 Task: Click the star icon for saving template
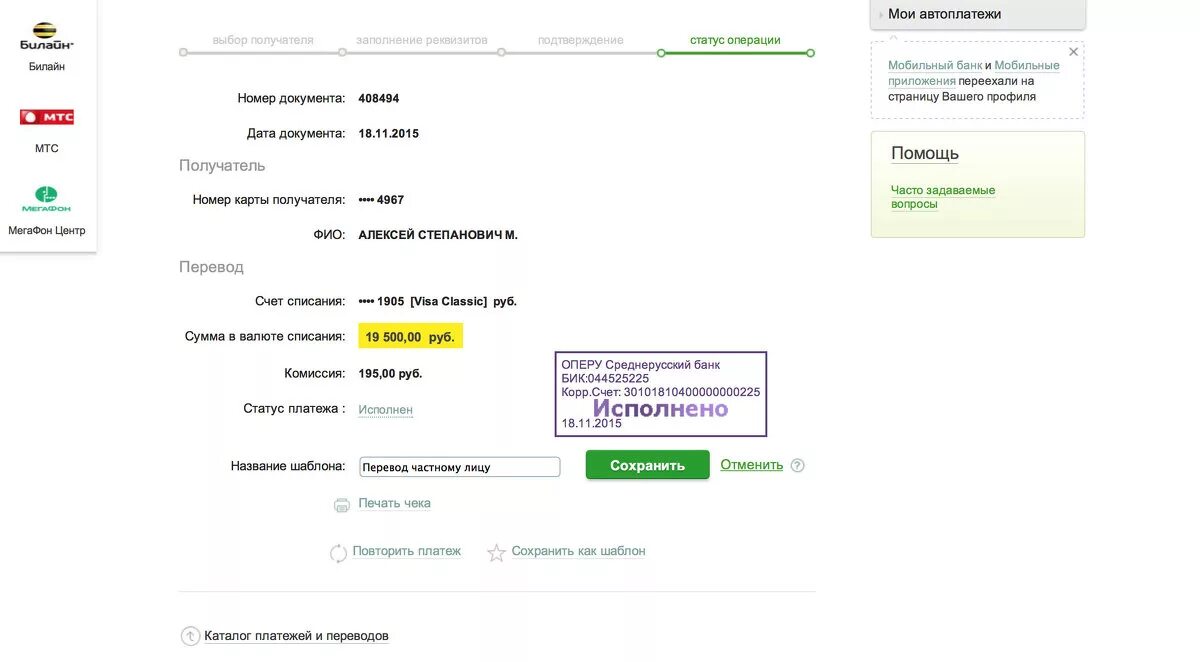point(496,552)
